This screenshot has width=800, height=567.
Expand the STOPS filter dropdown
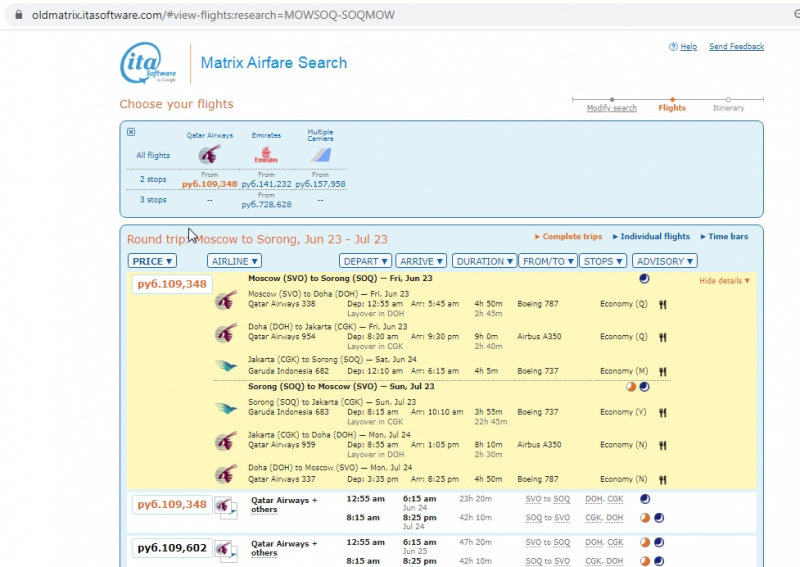coord(602,261)
